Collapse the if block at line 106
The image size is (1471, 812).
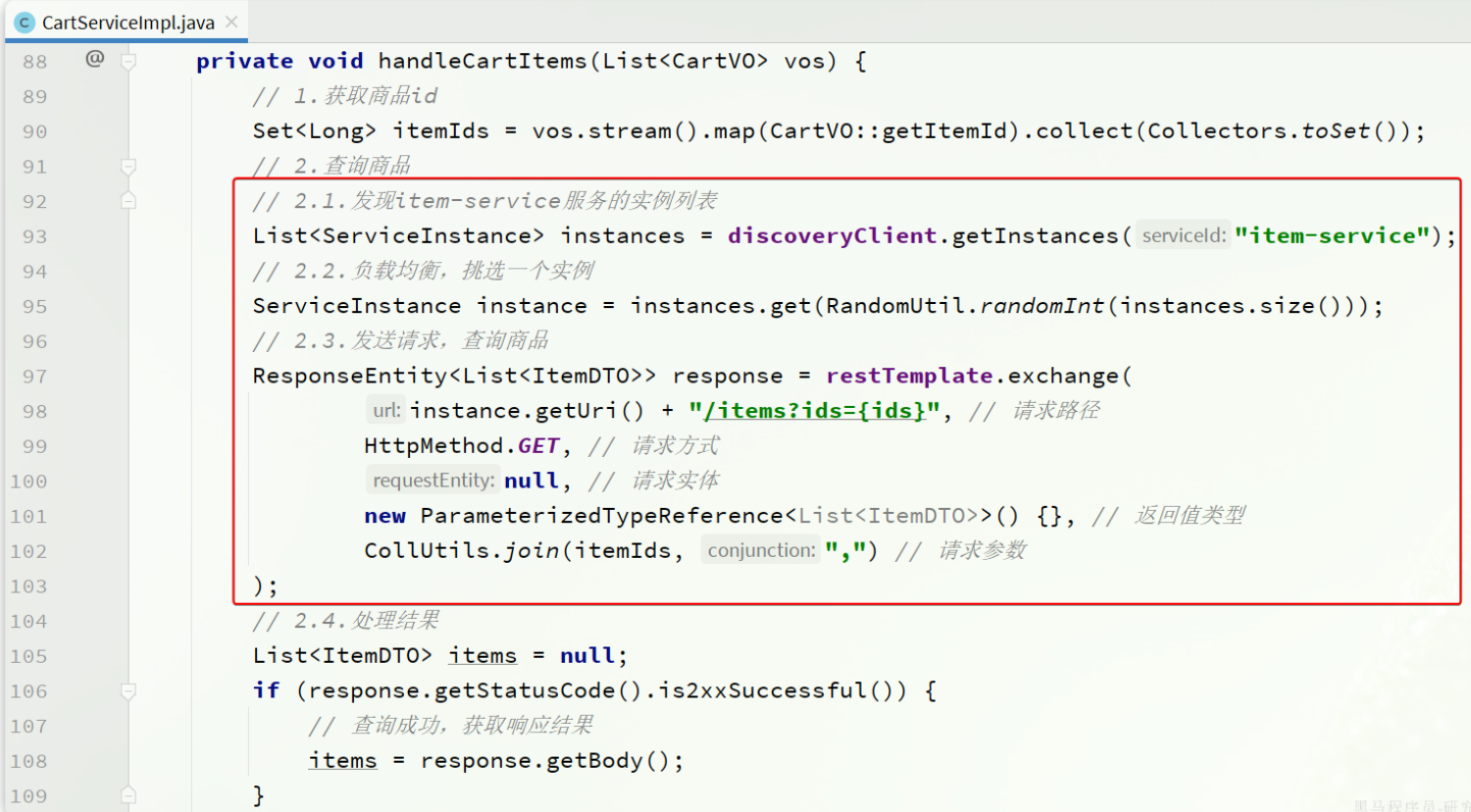pyautogui.click(x=128, y=691)
